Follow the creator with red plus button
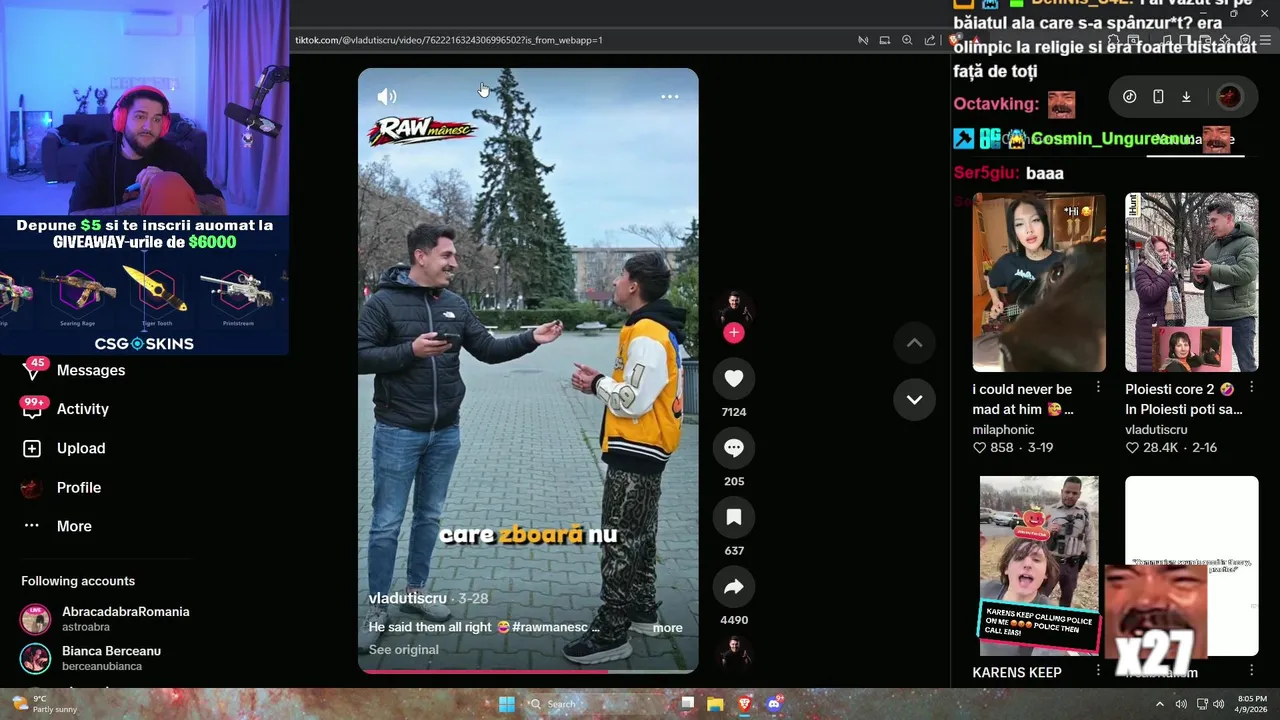1280x720 pixels. coord(734,333)
